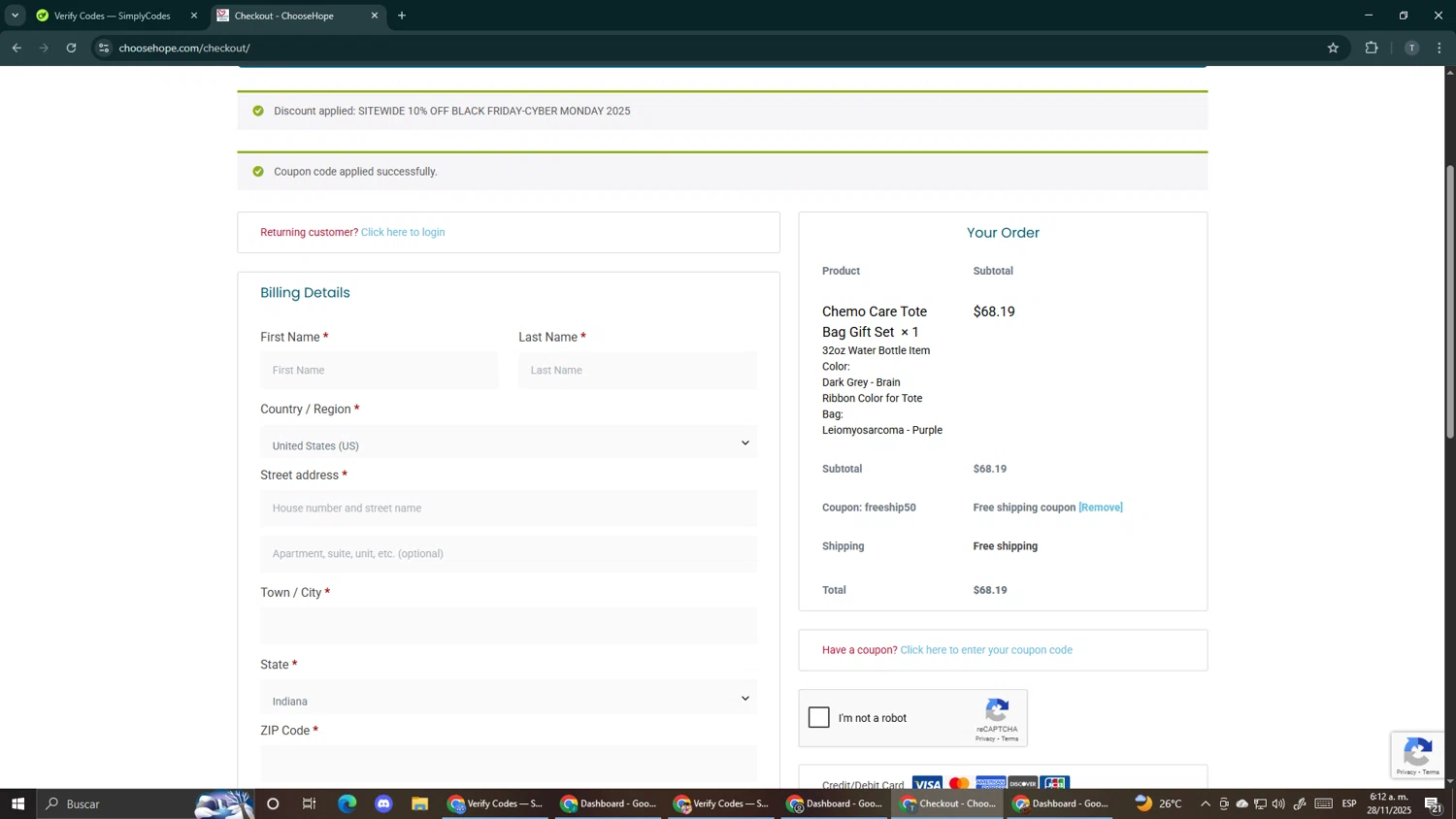Open the Chrome profile avatar
The width and height of the screenshot is (1456, 819).
tap(1411, 48)
